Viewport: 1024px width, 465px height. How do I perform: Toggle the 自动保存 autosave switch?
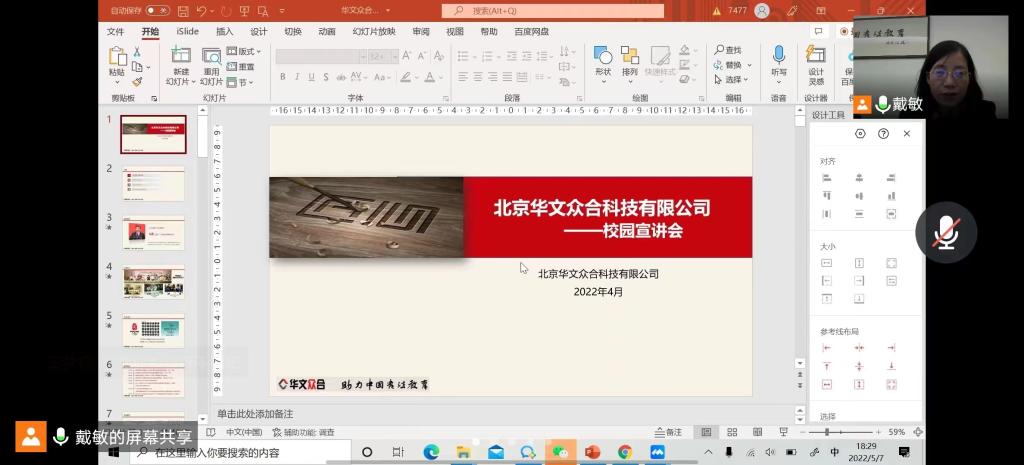pos(157,10)
